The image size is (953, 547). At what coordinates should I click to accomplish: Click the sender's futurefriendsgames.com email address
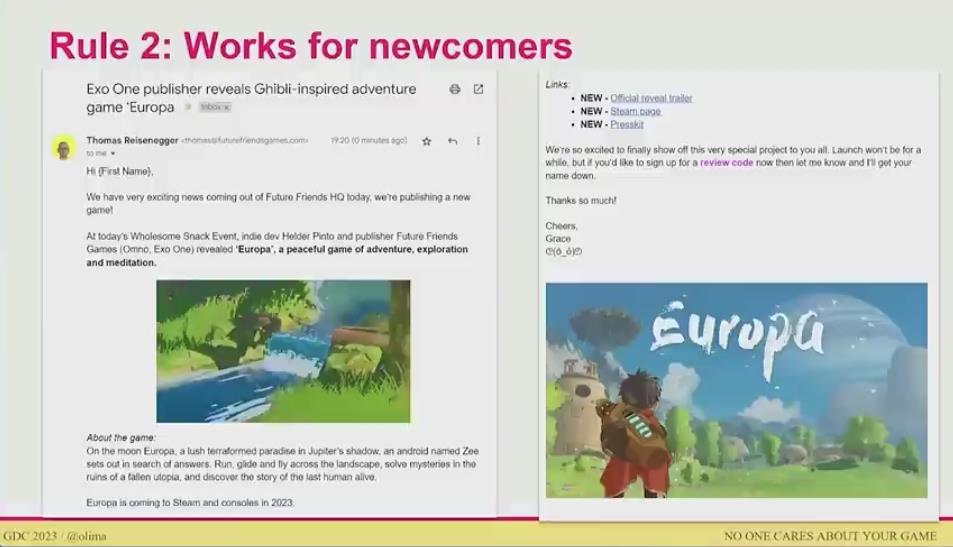pyautogui.click(x=244, y=141)
